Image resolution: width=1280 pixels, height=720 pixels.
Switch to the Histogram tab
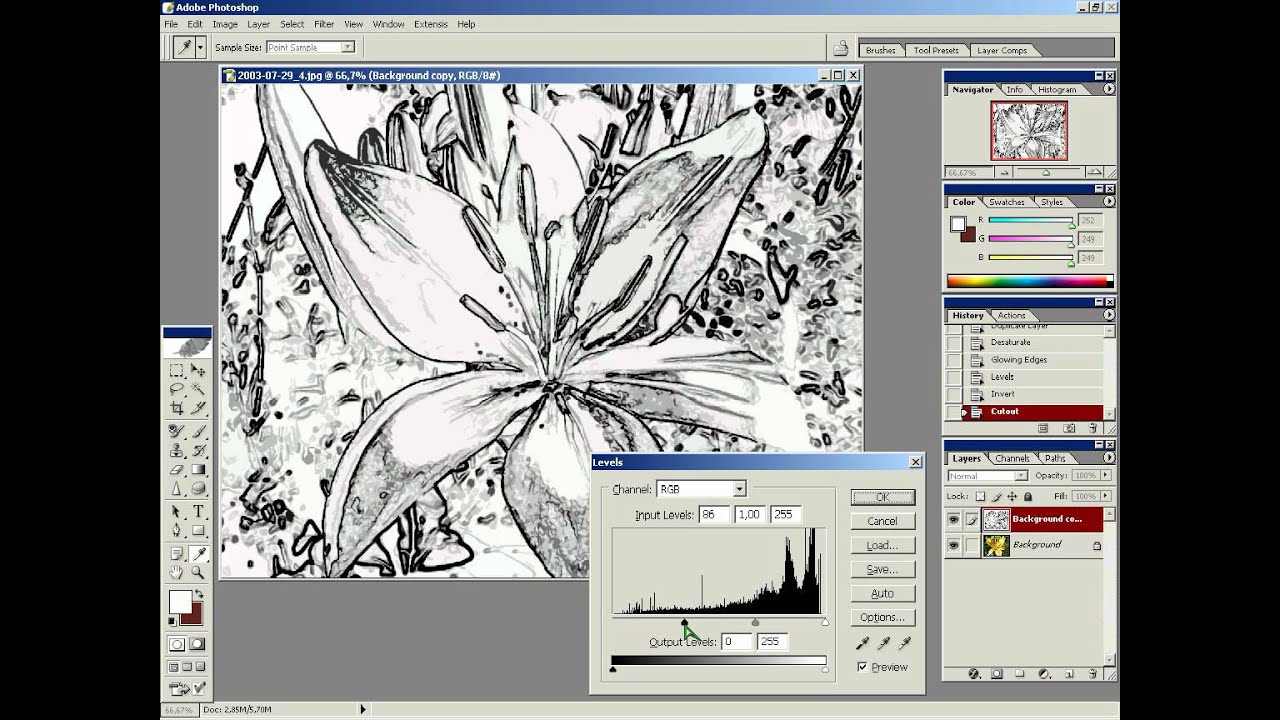point(1057,89)
